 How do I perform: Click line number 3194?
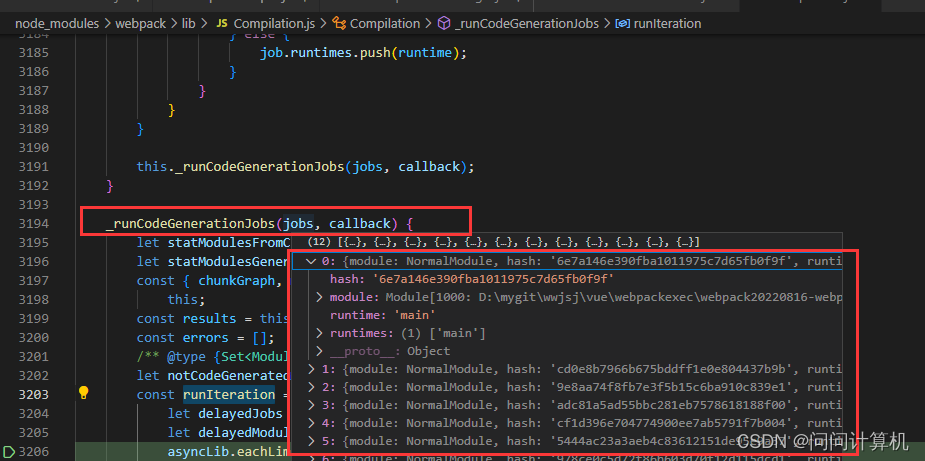pos(33,224)
